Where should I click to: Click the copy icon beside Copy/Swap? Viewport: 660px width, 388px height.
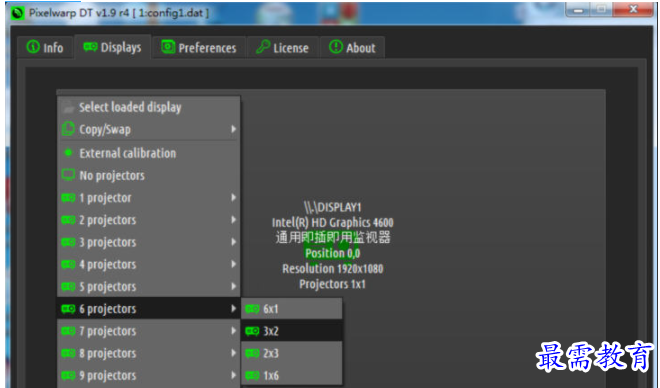(68, 129)
